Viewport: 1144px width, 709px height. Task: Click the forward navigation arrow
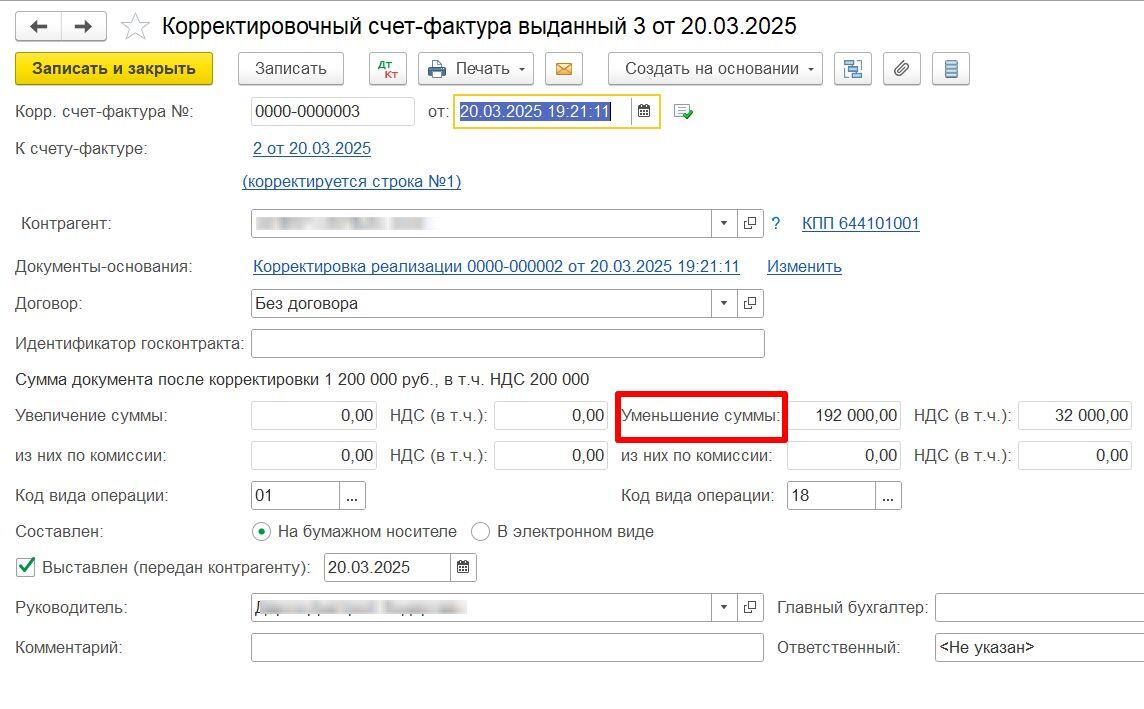(84, 27)
